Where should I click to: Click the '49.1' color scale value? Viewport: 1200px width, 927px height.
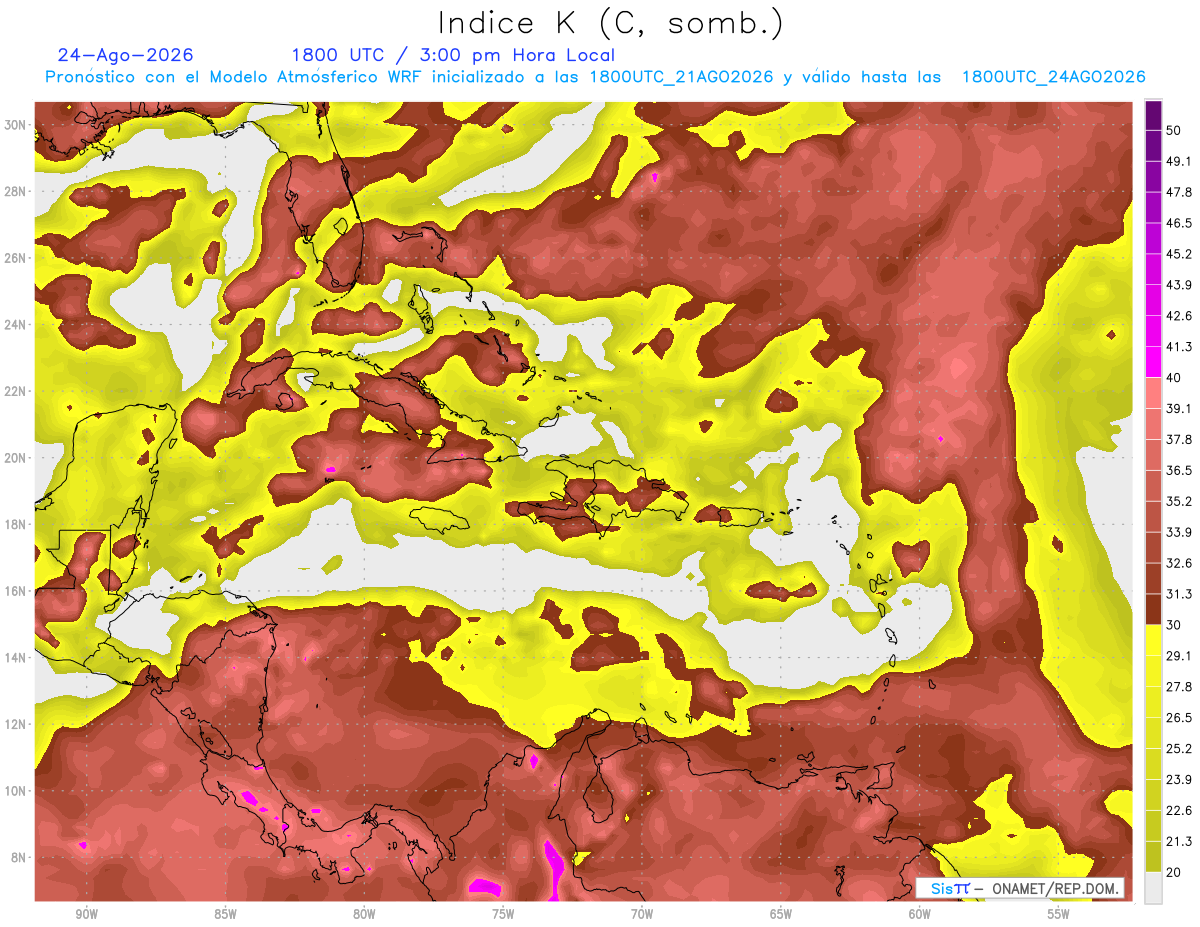(x=1179, y=161)
